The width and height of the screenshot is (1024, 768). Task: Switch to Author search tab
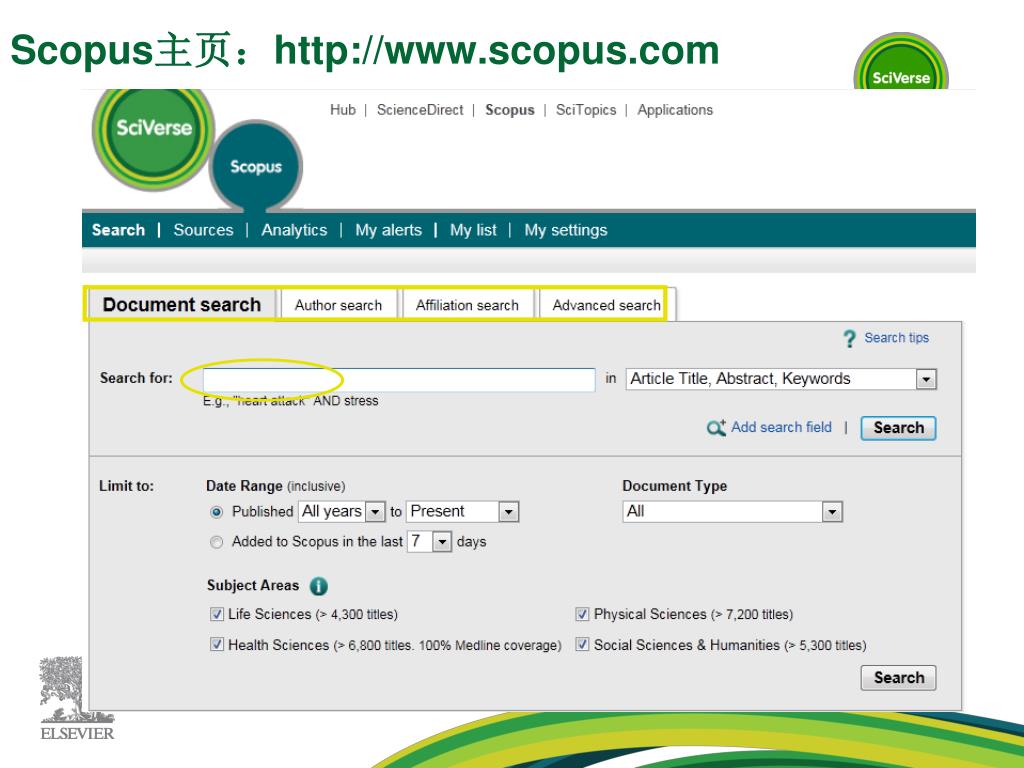click(x=338, y=305)
